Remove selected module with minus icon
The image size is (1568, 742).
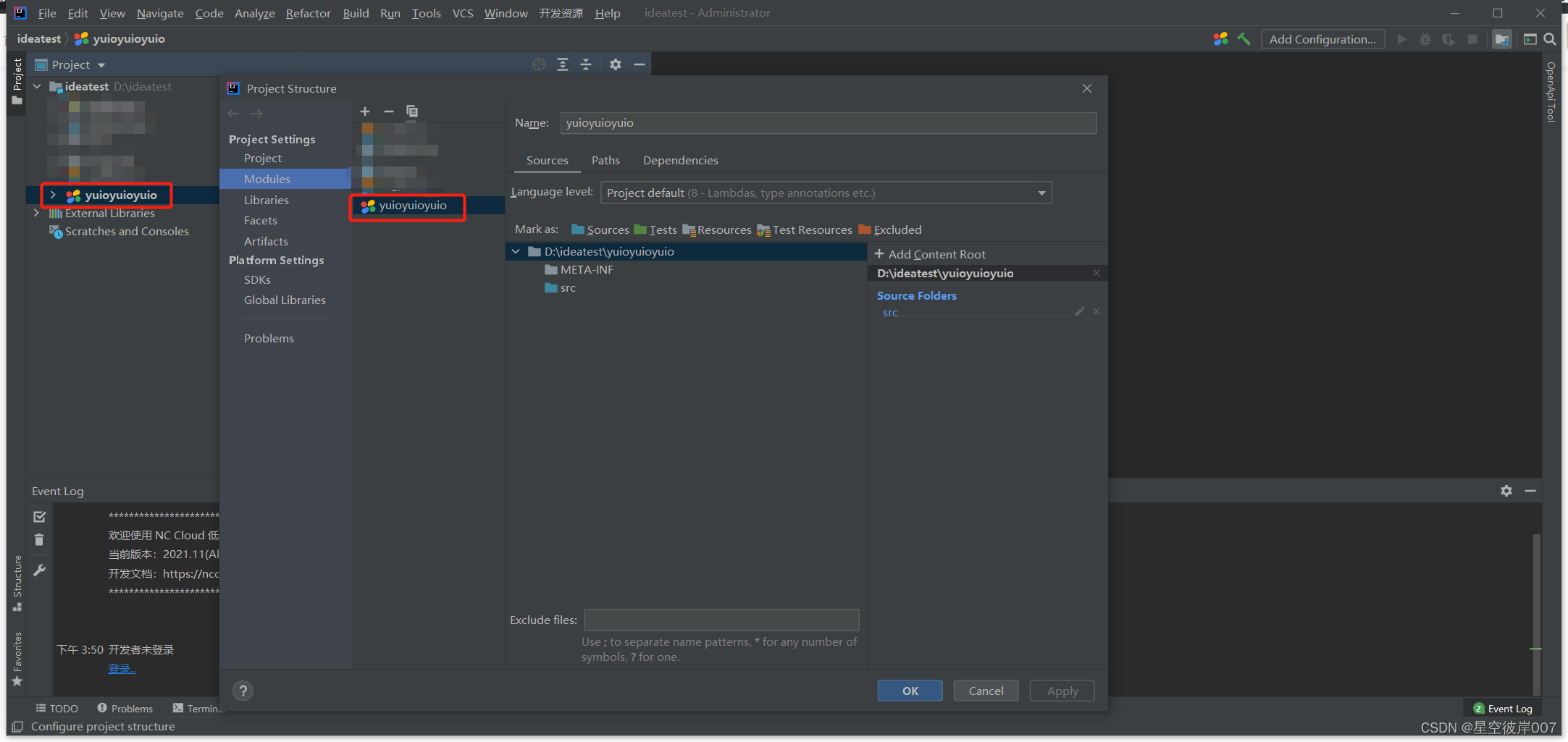(x=389, y=111)
